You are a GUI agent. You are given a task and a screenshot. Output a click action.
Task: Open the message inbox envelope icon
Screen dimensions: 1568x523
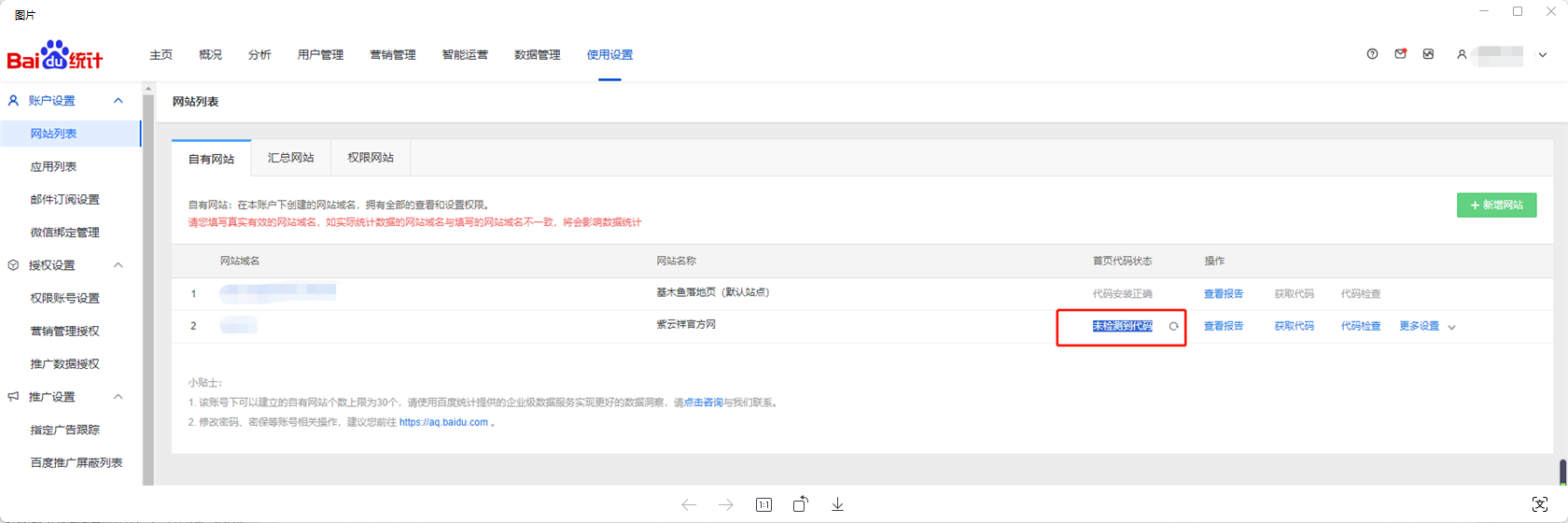click(x=1400, y=54)
